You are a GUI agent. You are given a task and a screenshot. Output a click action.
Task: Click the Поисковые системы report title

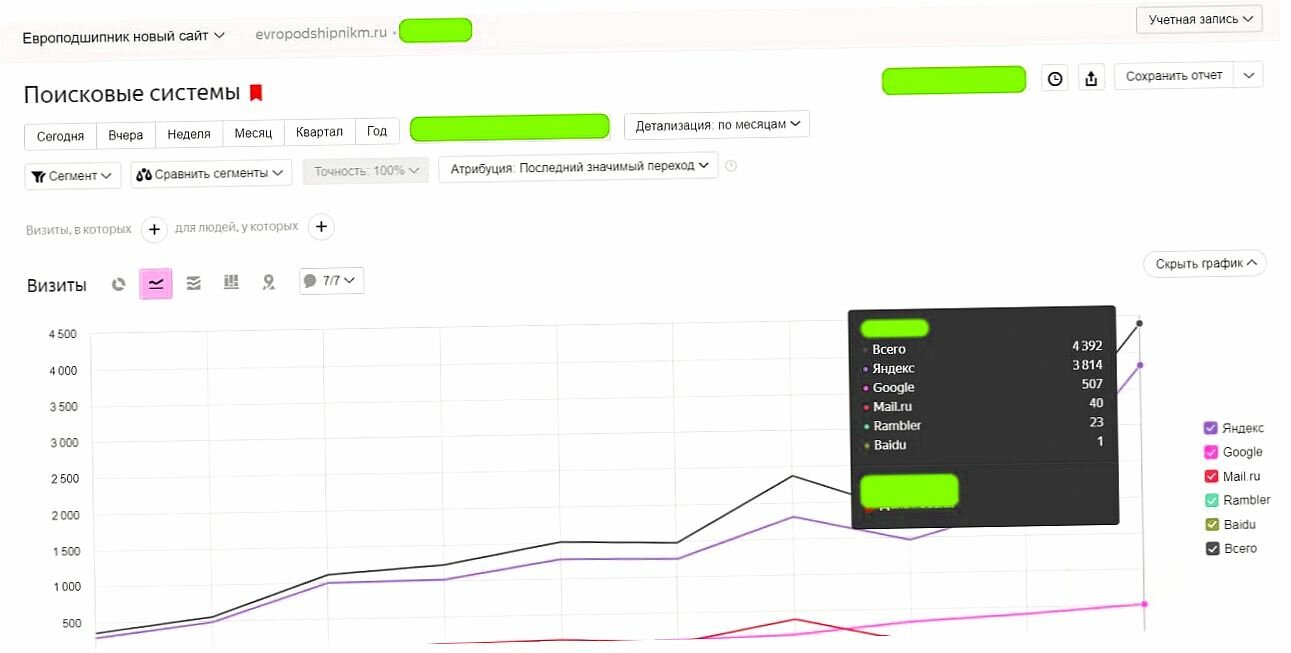pyautogui.click(x=132, y=94)
